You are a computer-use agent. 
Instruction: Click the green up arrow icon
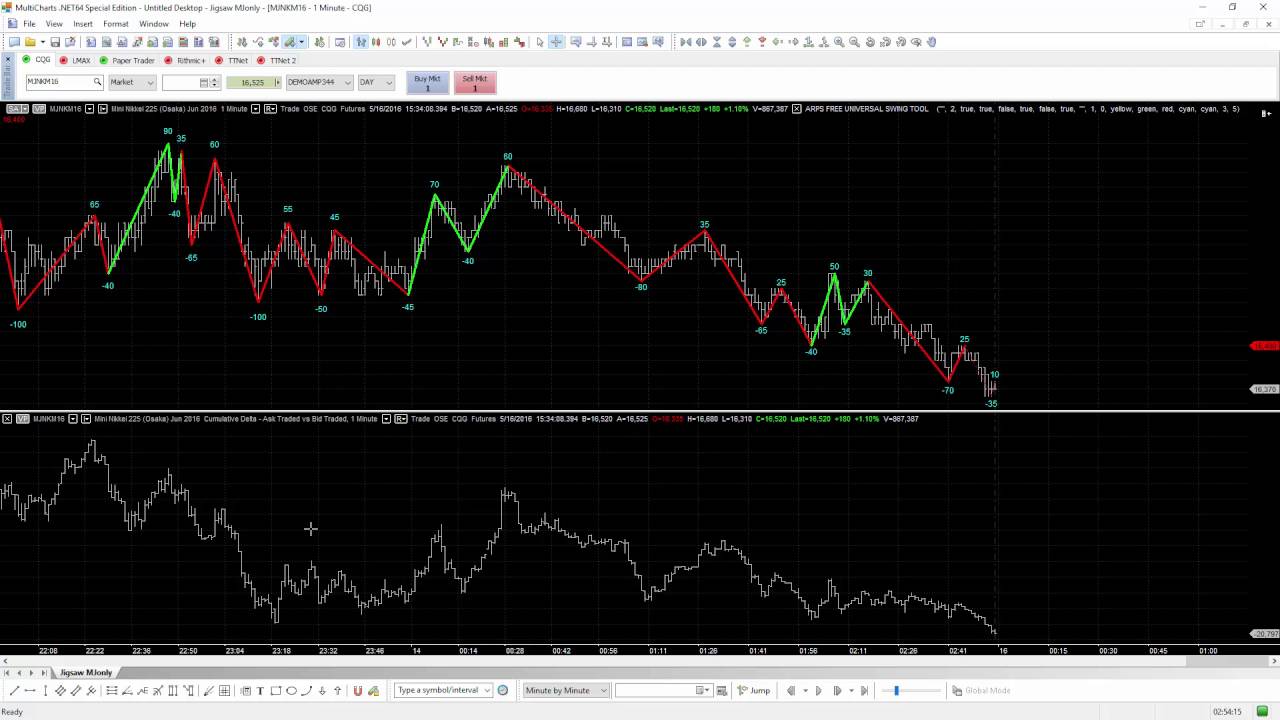coord(746,42)
